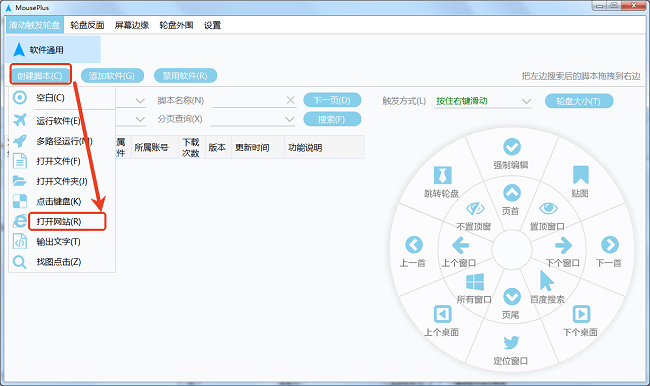
Task: Click the 所属账号 column header
Action: 155,147
